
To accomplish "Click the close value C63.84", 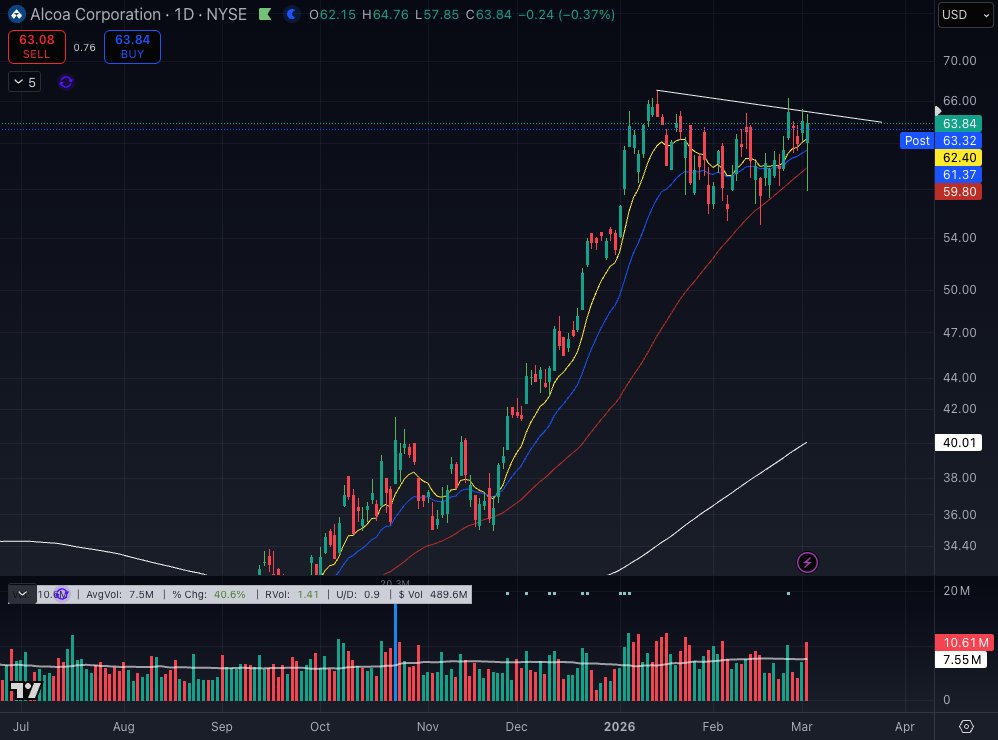I will (x=488, y=15).
